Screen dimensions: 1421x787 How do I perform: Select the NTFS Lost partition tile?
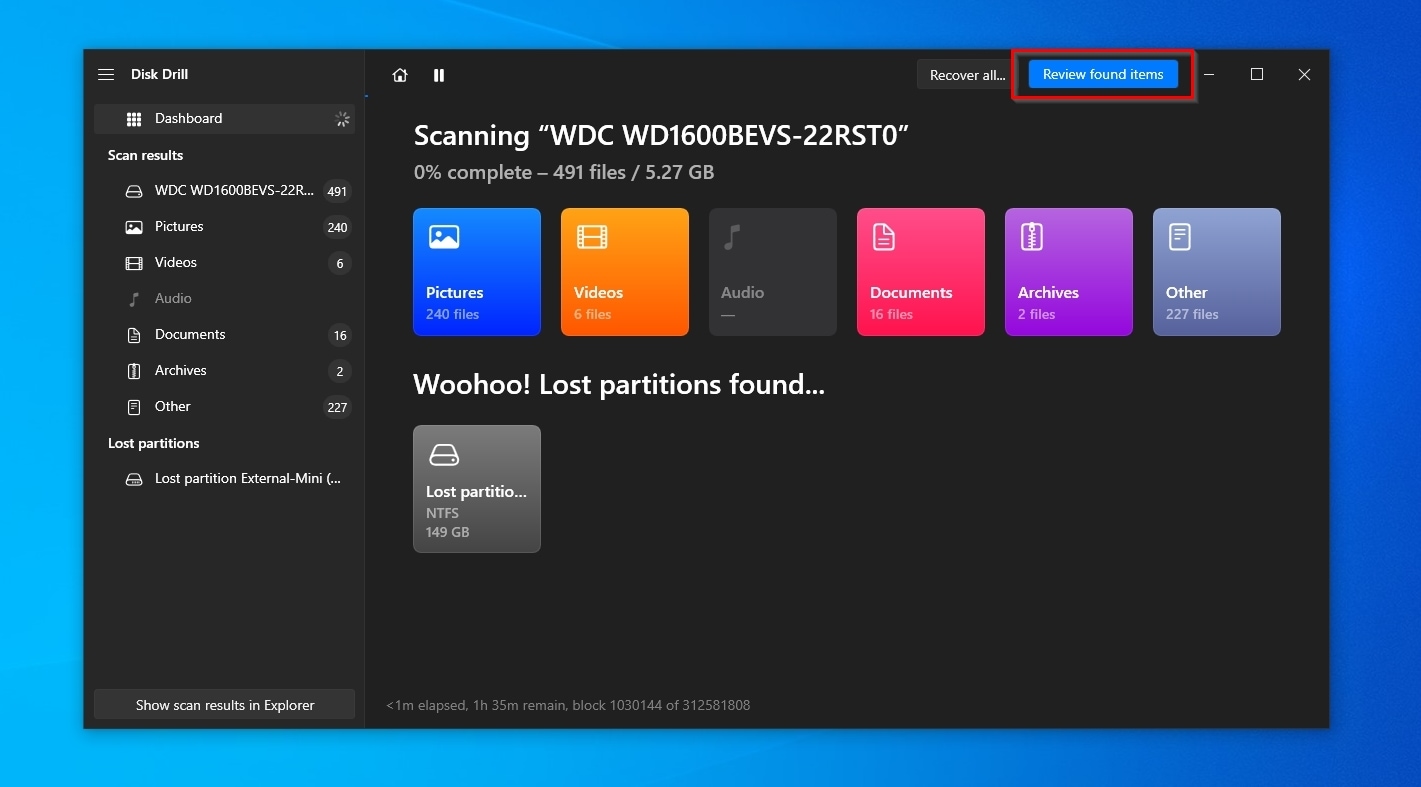click(477, 488)
